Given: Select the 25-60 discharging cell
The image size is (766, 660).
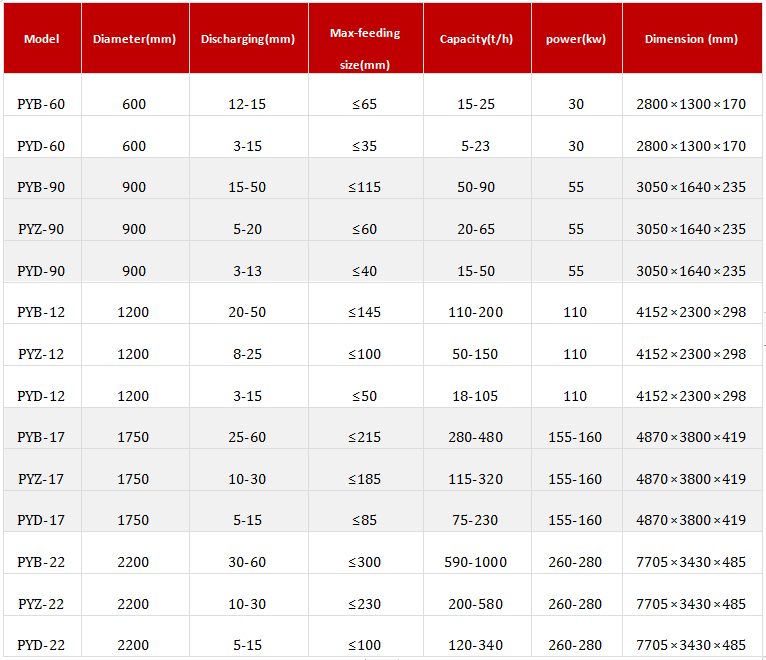Looking at the screenshot, I should click(247, 437).
